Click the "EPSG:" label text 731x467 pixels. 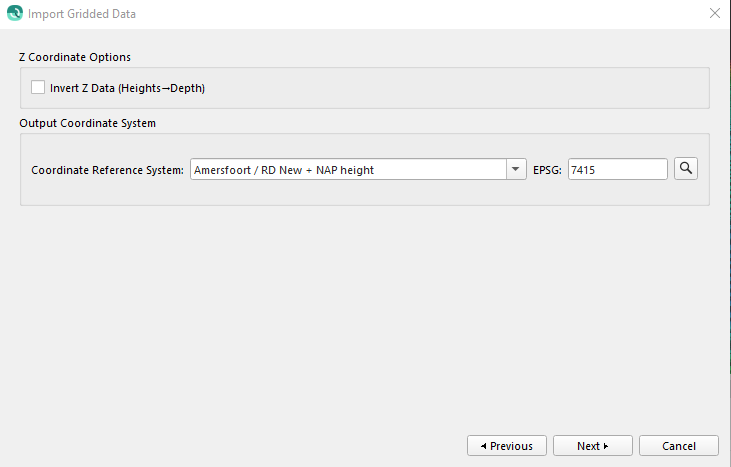549,170
